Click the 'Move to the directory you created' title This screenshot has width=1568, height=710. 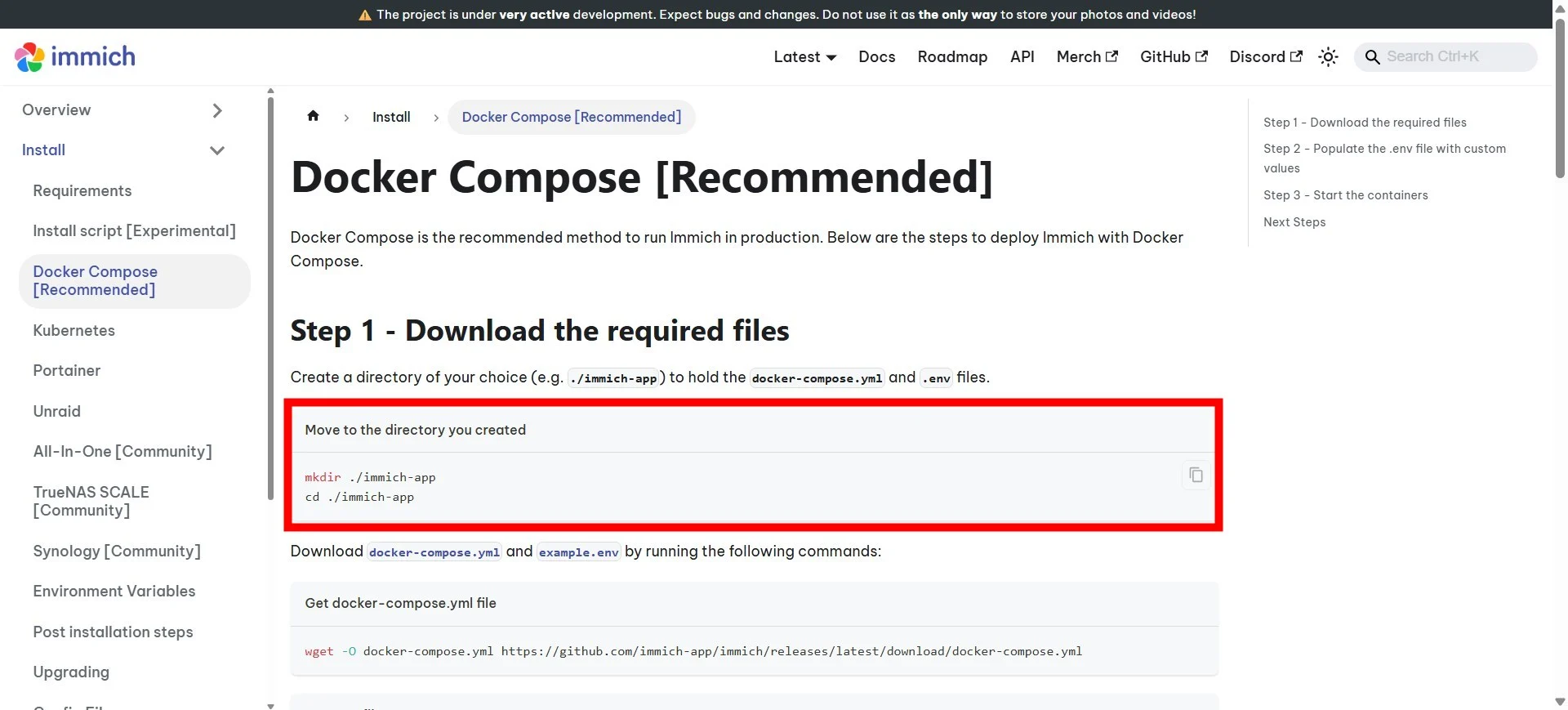[416, 430]
